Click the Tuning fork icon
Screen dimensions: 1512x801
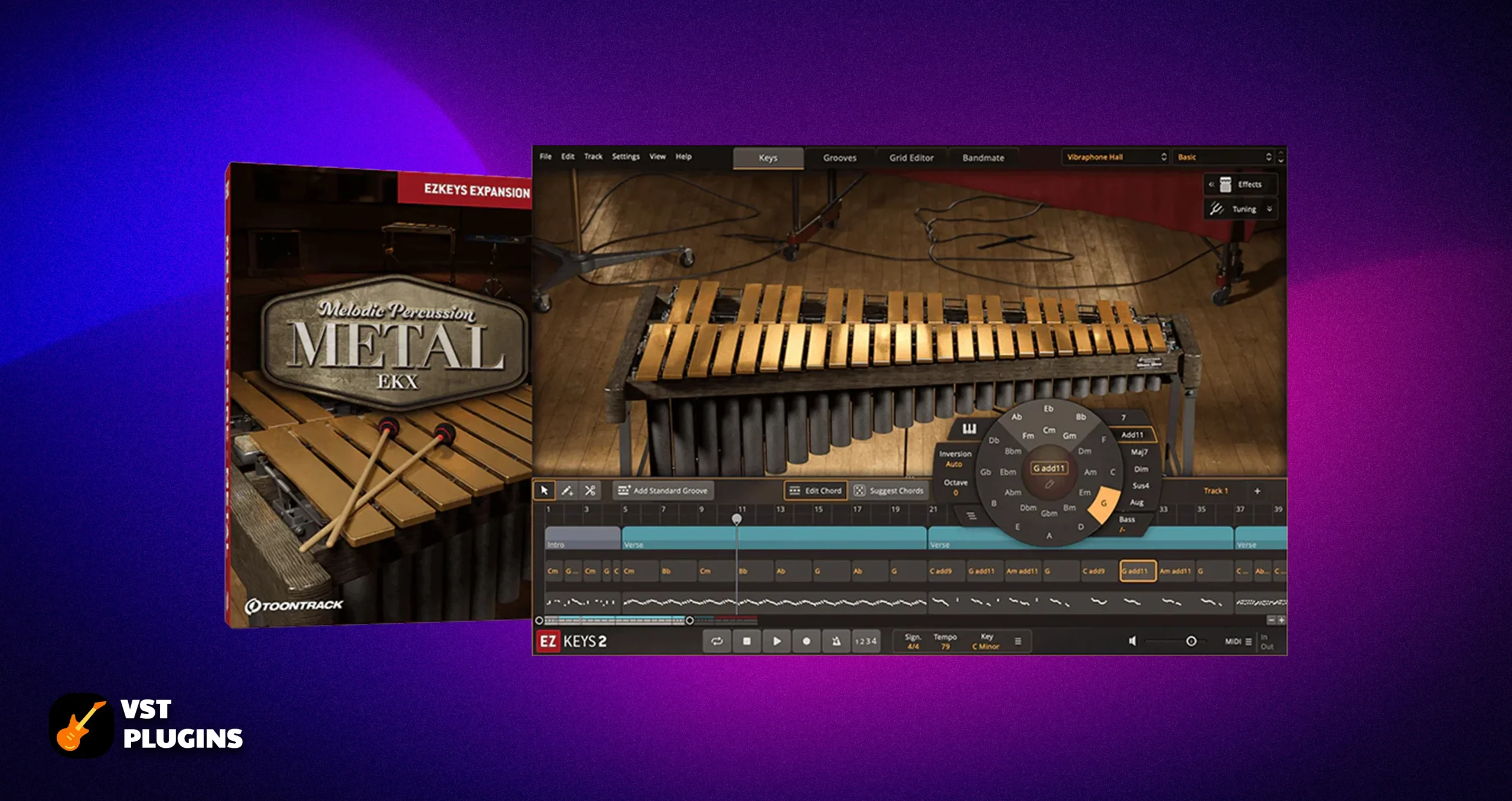pyautogui.click(x=1217, y=209)
